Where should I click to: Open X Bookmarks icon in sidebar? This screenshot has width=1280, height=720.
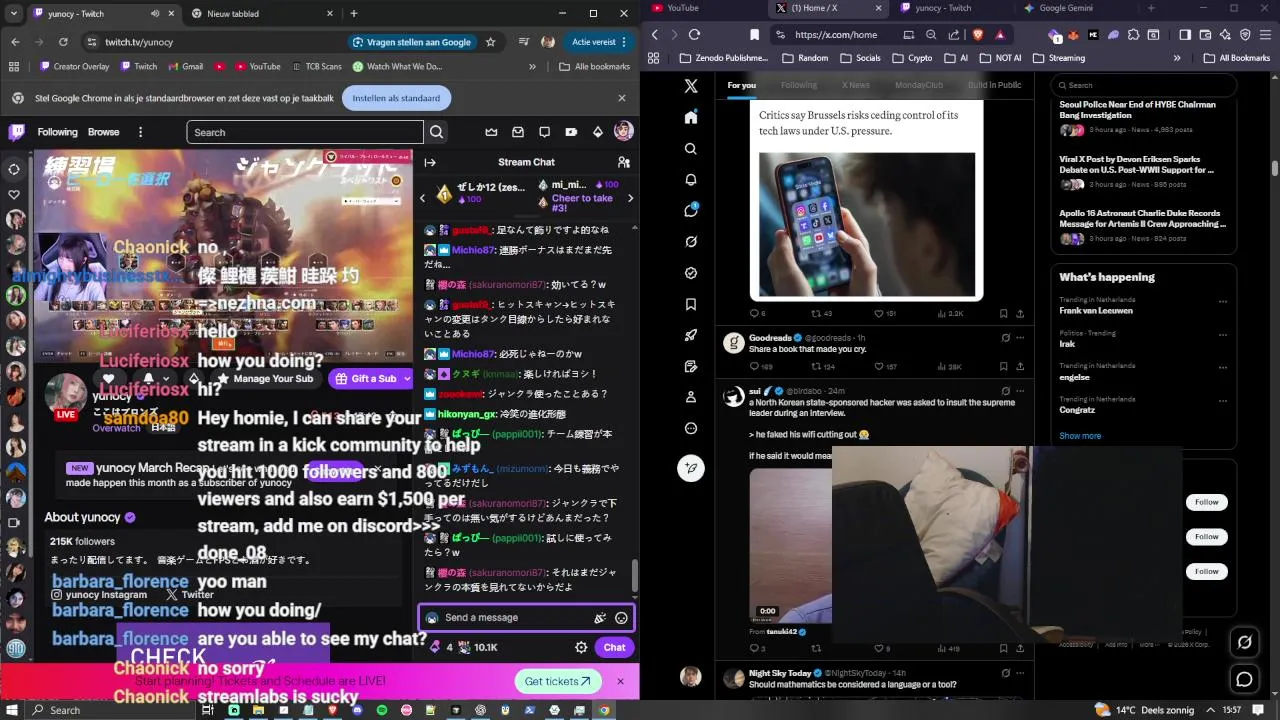[x=691, y=304]
